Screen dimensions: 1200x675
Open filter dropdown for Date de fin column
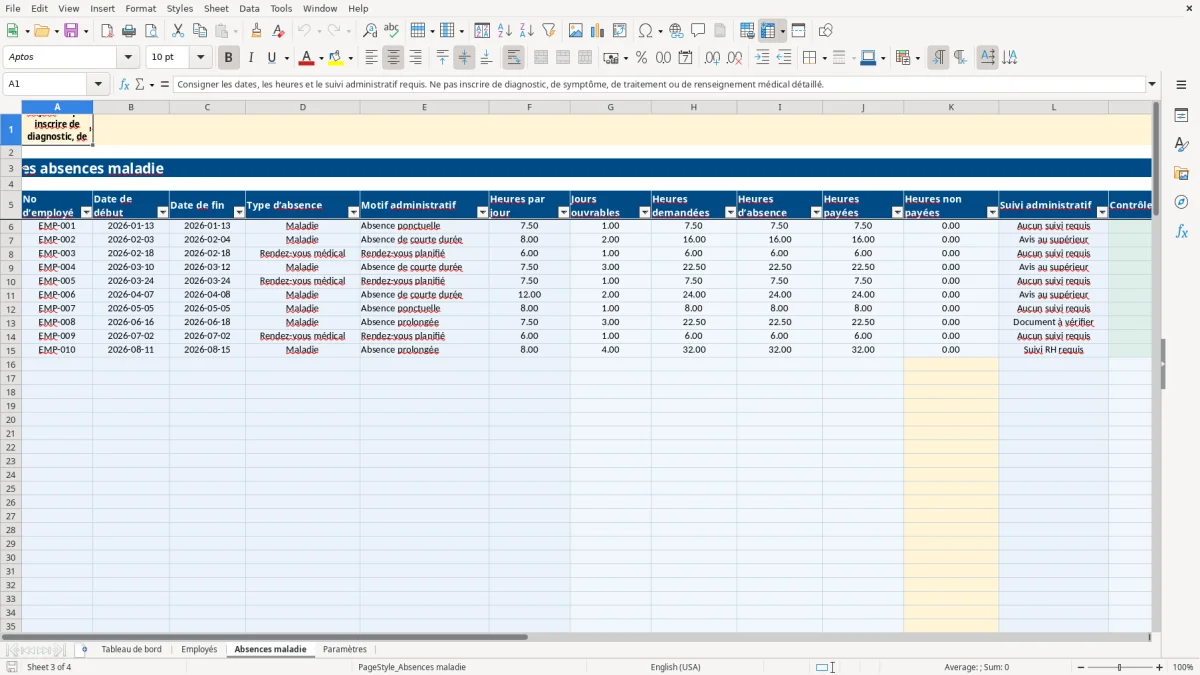(239, 212)
